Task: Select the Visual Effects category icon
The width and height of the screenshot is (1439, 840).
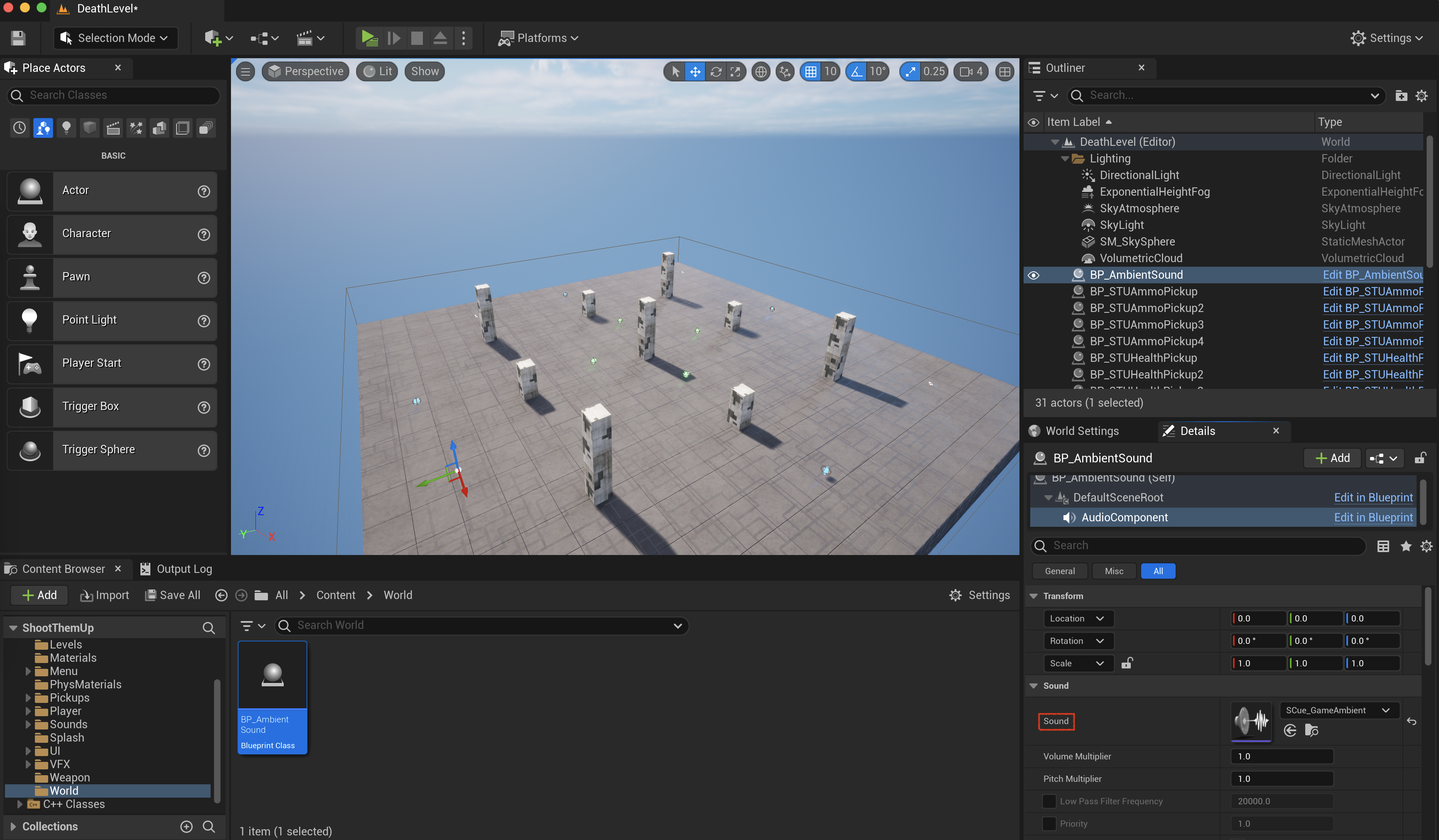Action: 136,128
